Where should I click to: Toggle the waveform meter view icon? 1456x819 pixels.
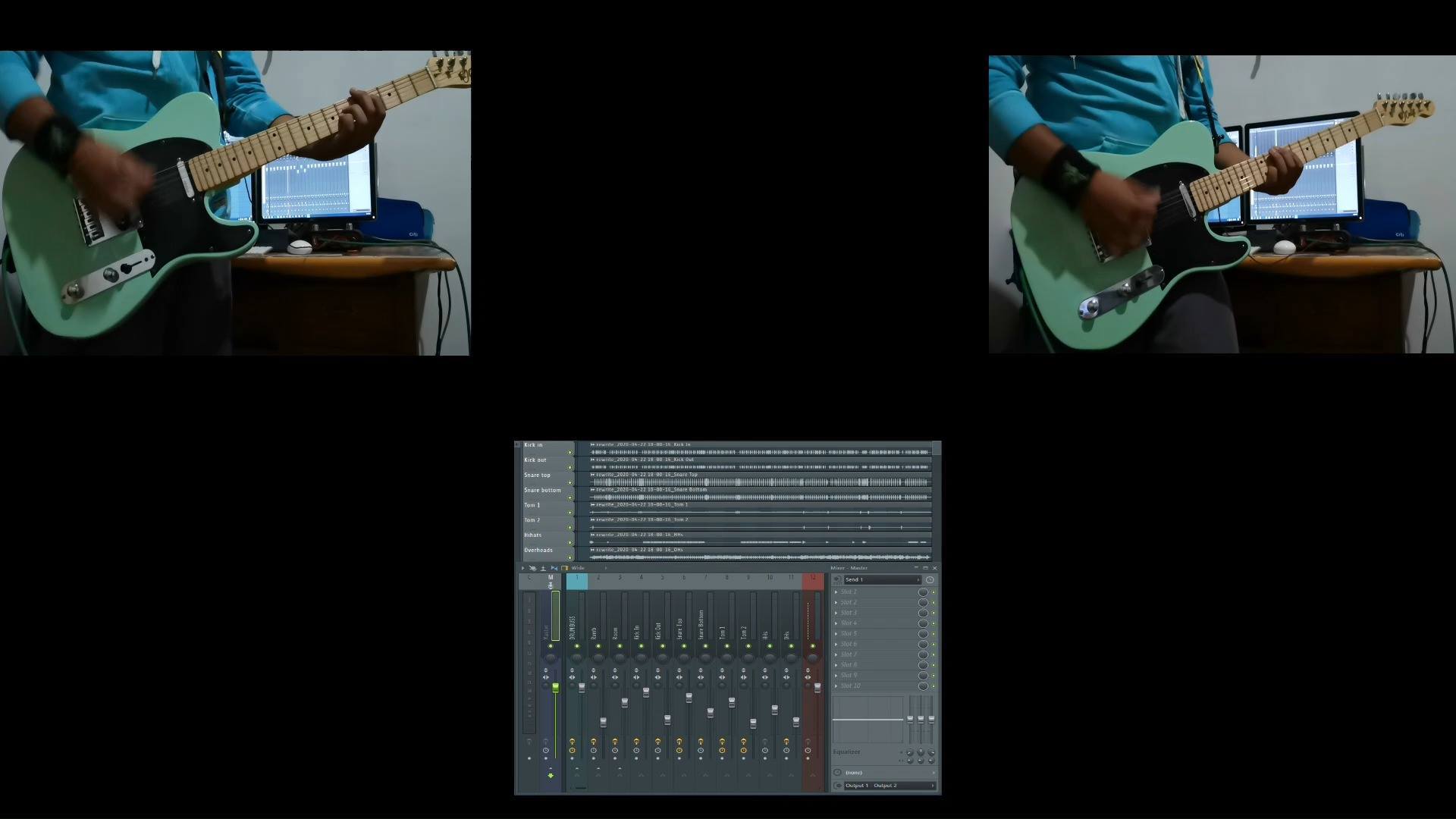pyautogui.click(x=554, y=568)
